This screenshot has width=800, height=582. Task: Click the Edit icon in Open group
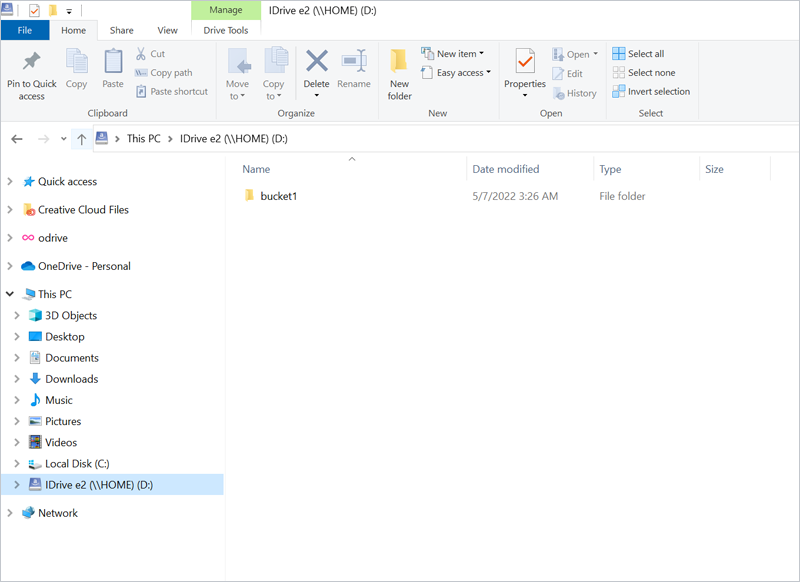pos(558,74)
